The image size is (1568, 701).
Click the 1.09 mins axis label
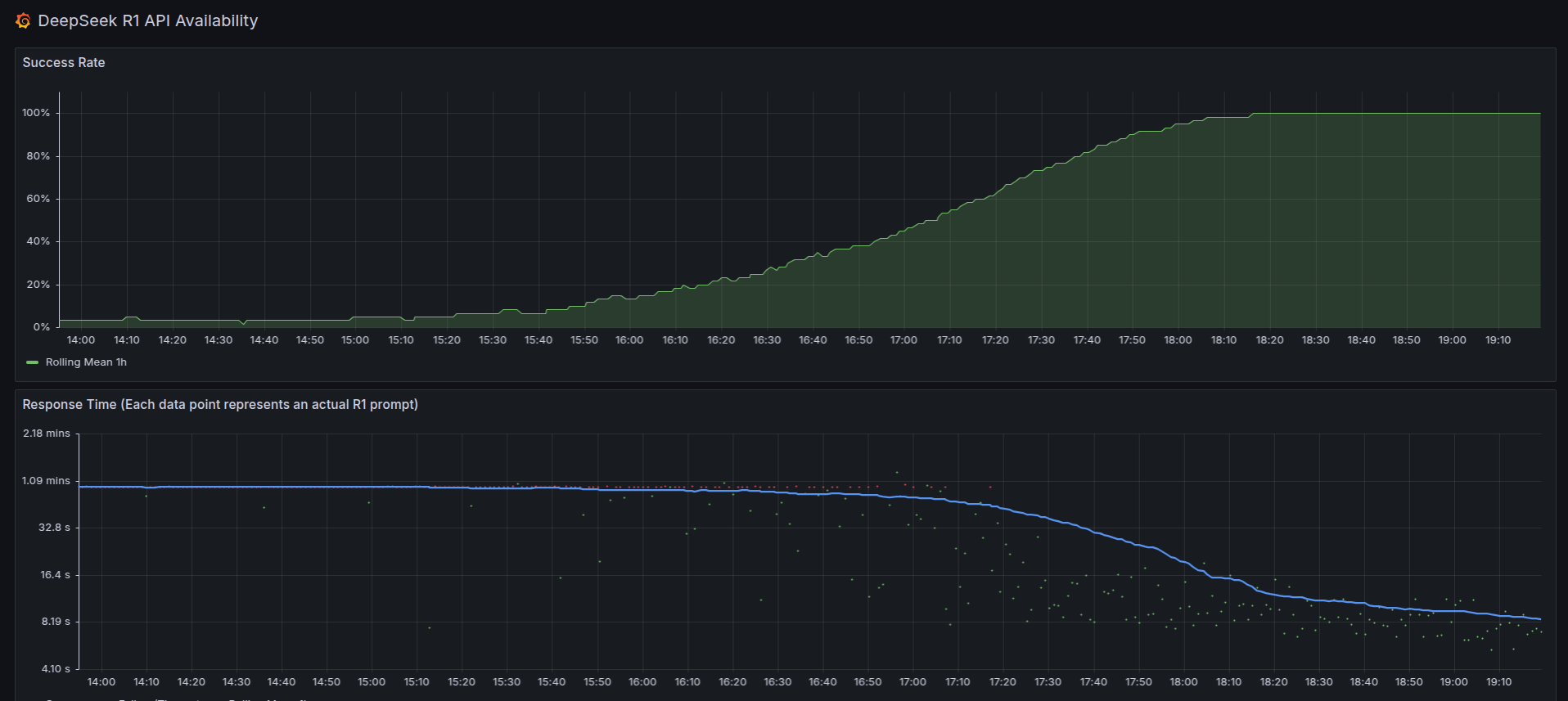(x=47, y=481)
